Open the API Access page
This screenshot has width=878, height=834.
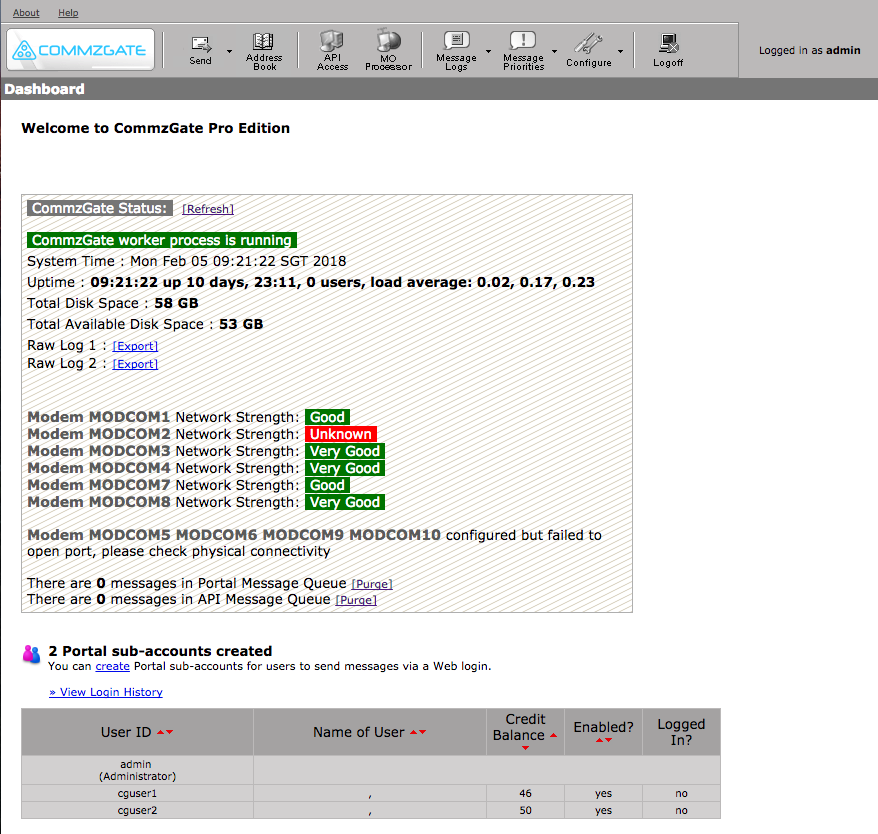332,50
